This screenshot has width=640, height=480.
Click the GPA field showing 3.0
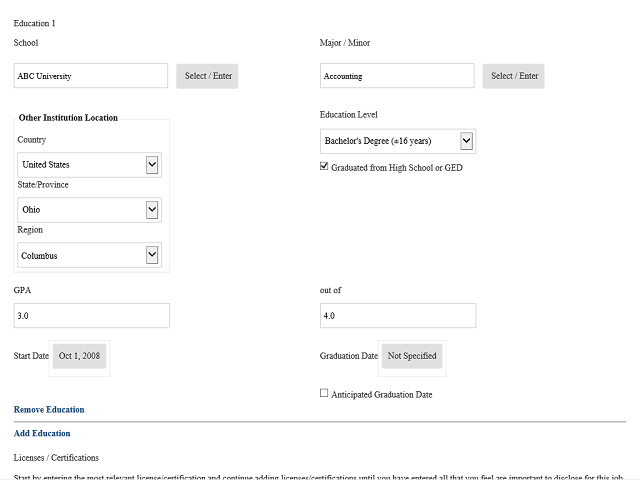click(92, 316)
